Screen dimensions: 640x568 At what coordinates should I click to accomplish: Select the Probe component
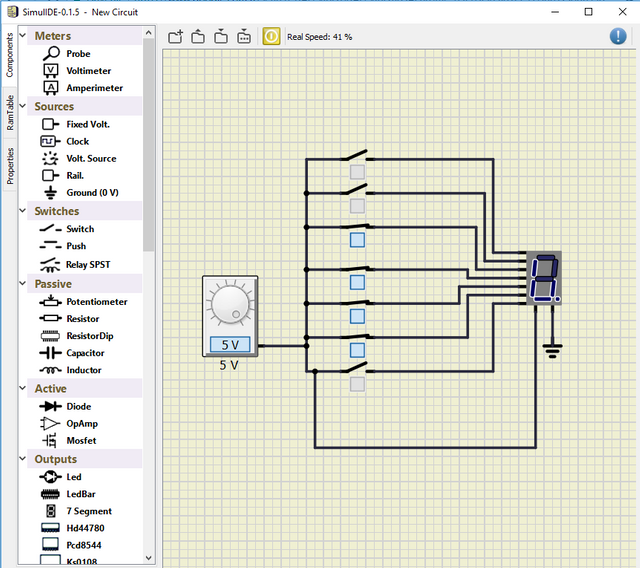[x=78, y=54]
